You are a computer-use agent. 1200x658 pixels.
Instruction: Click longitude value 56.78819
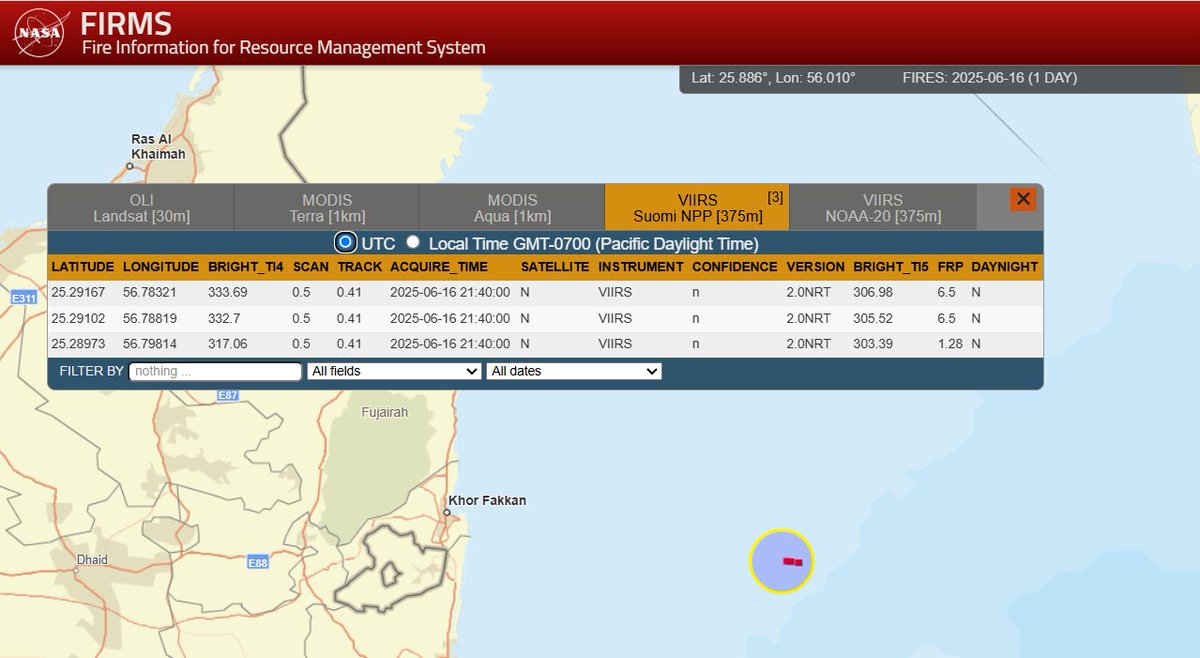pos(151,318)
